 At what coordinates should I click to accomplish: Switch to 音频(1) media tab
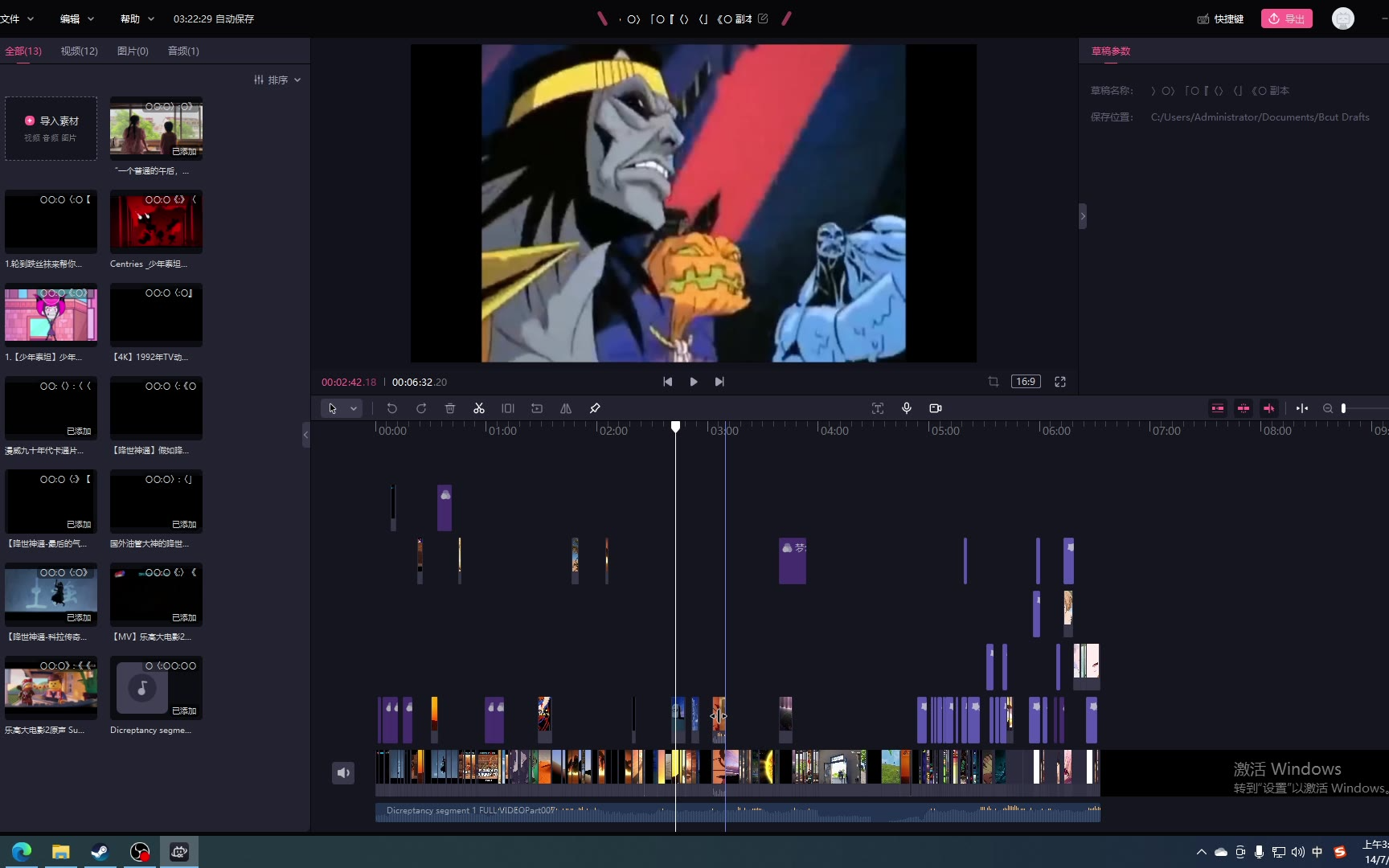click(x=183, y=51)
